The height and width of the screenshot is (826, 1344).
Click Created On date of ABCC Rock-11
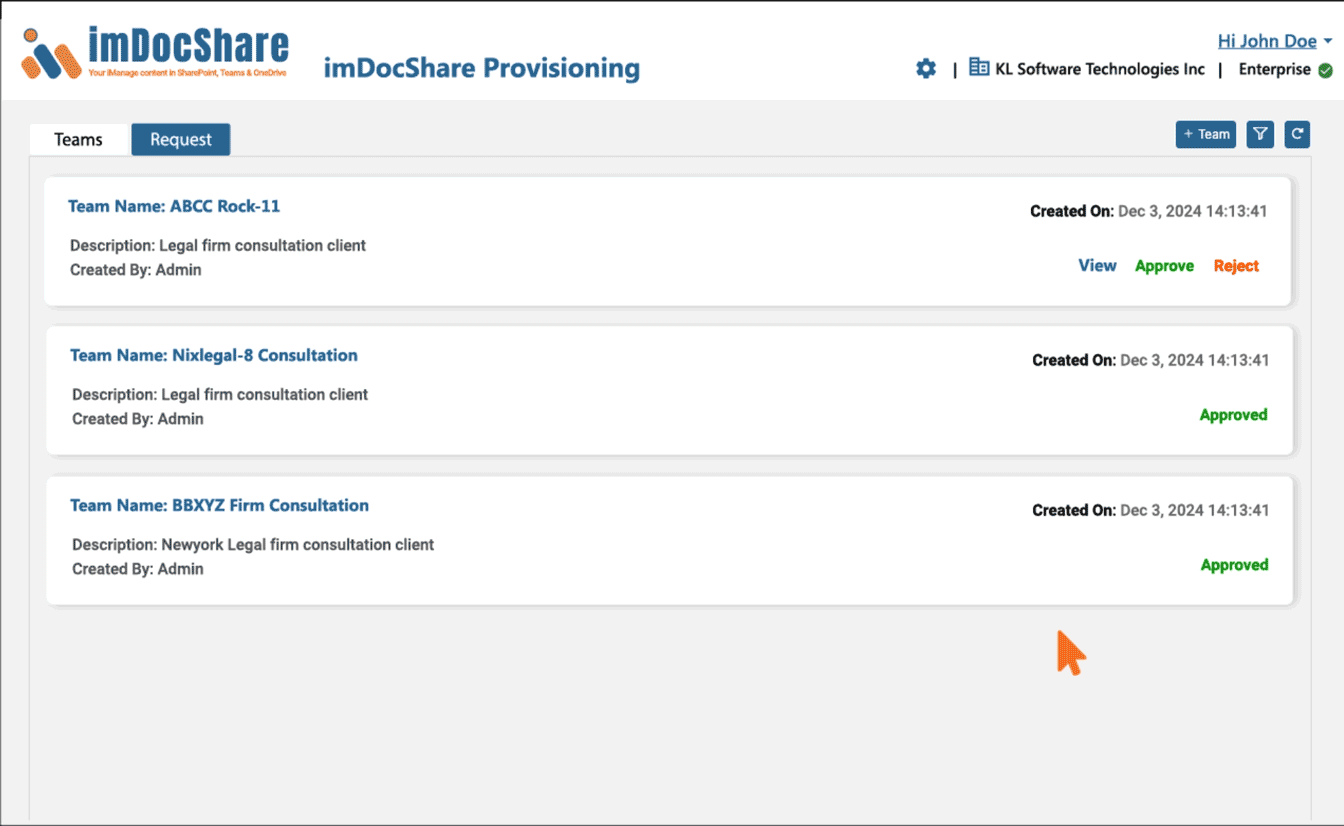pyautogui.click(x=1149, y=211)
